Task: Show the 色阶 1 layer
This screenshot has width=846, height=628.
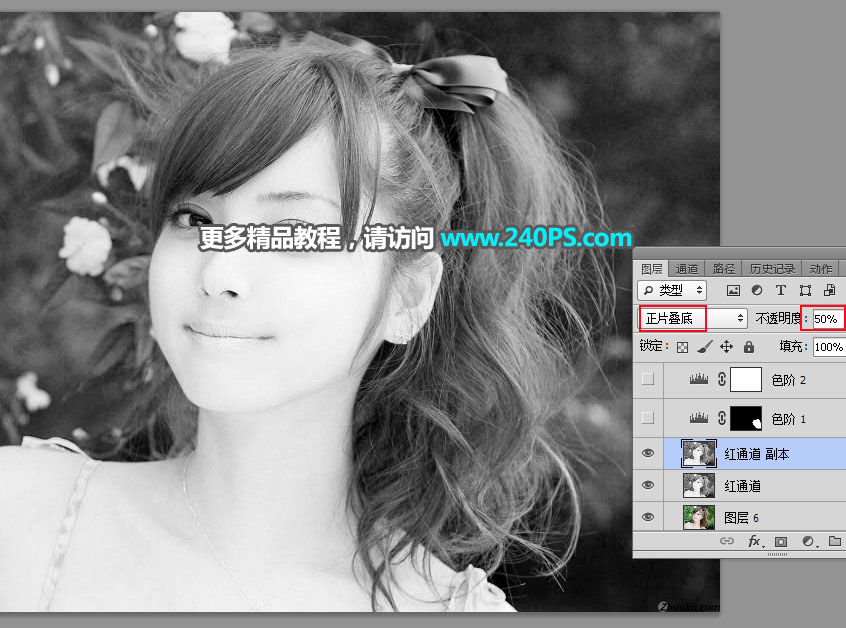Action: (648, 418)
